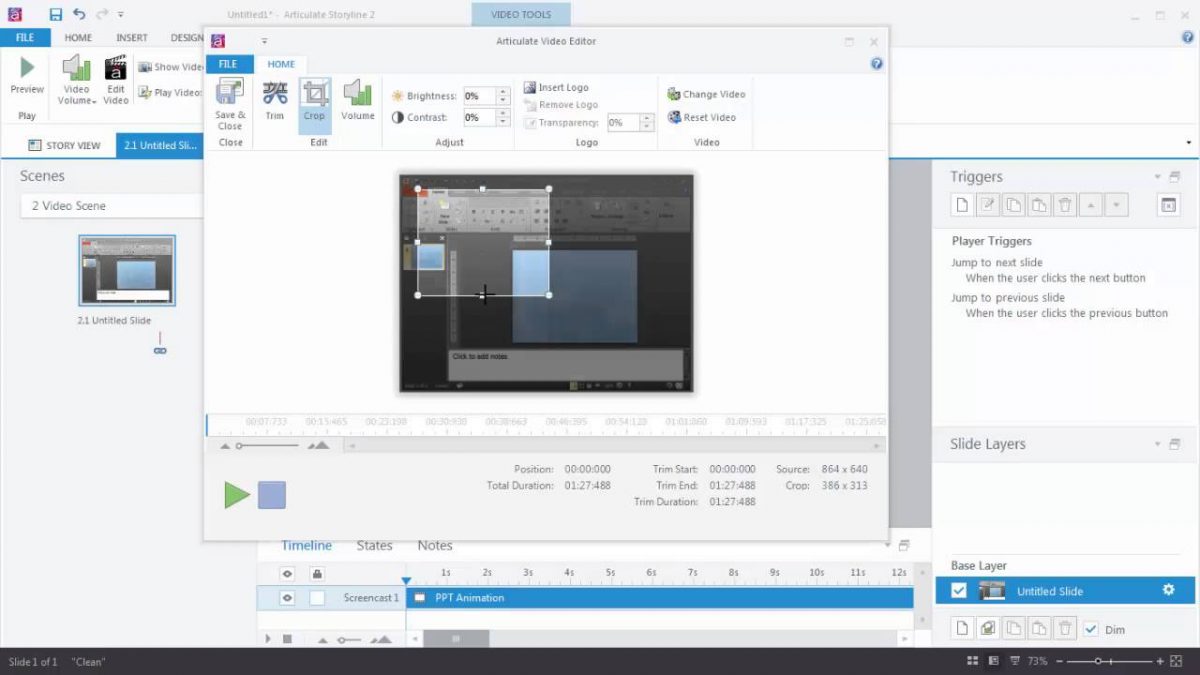Collapse the Slide Layers panel

click(1157, 444)
